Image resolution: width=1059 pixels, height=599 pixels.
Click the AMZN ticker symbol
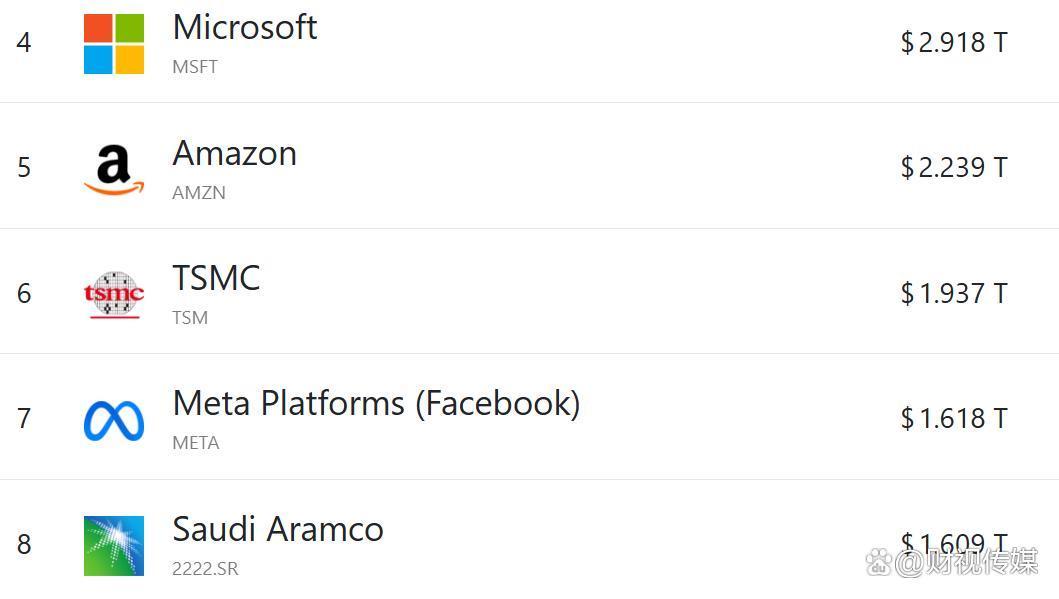[199, 193]
